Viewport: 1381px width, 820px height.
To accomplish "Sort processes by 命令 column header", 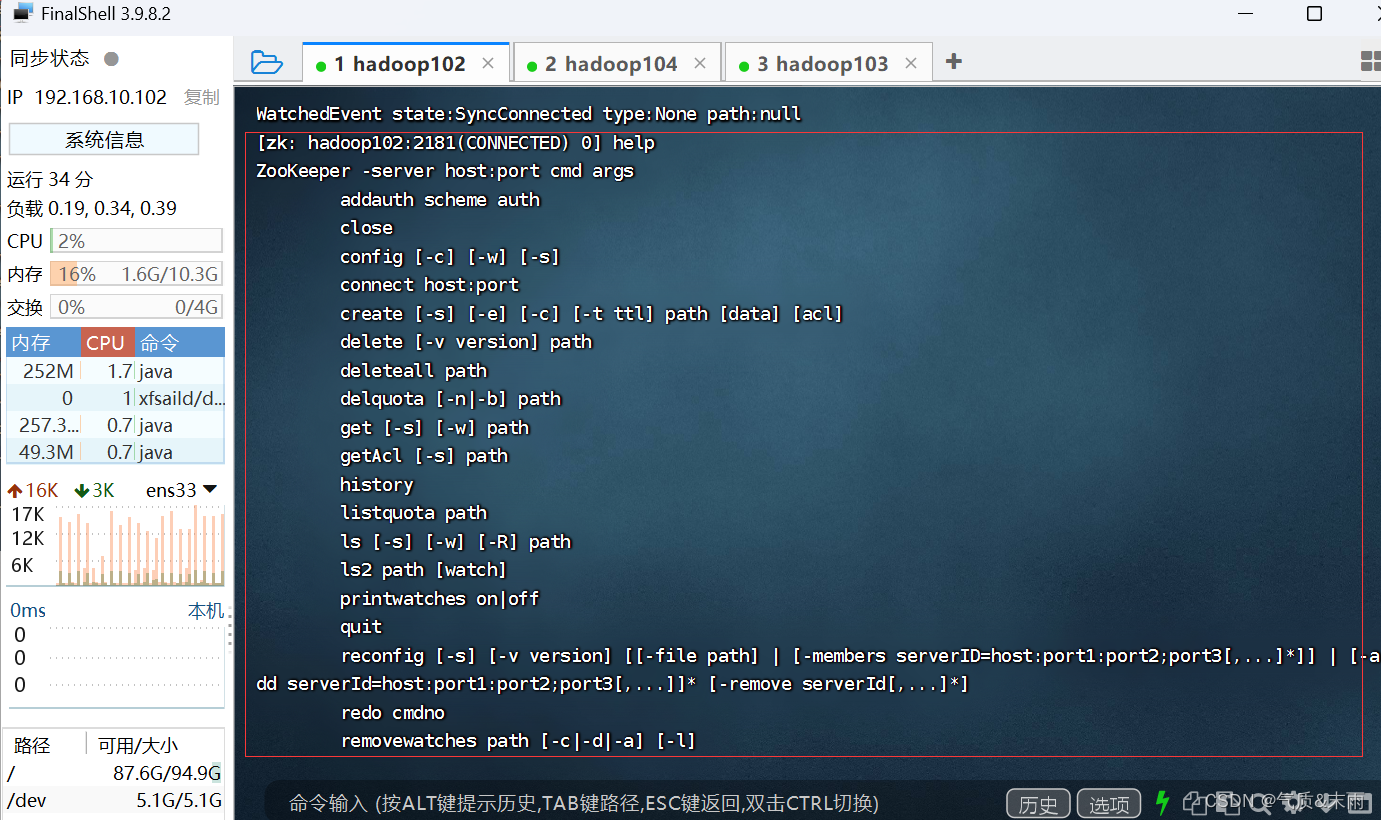I will click(180, 343).
